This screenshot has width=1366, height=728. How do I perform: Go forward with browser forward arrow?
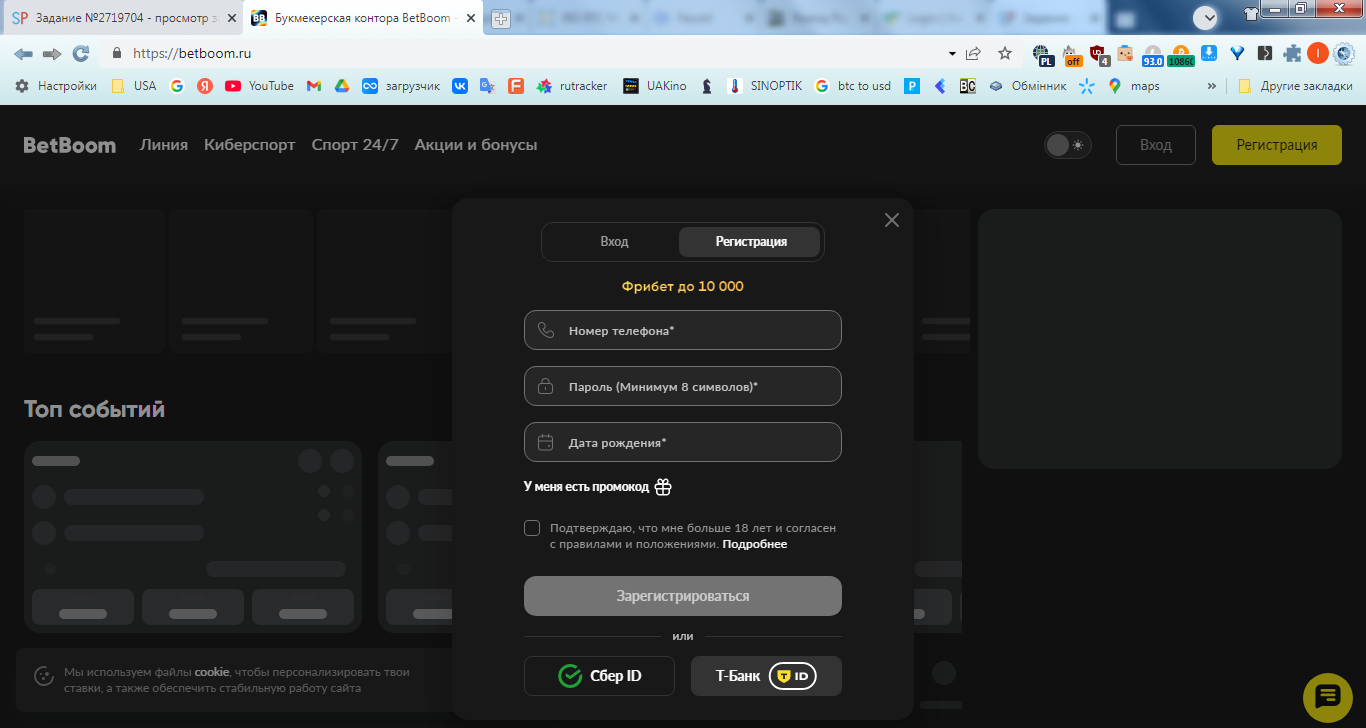pos(52,53)
